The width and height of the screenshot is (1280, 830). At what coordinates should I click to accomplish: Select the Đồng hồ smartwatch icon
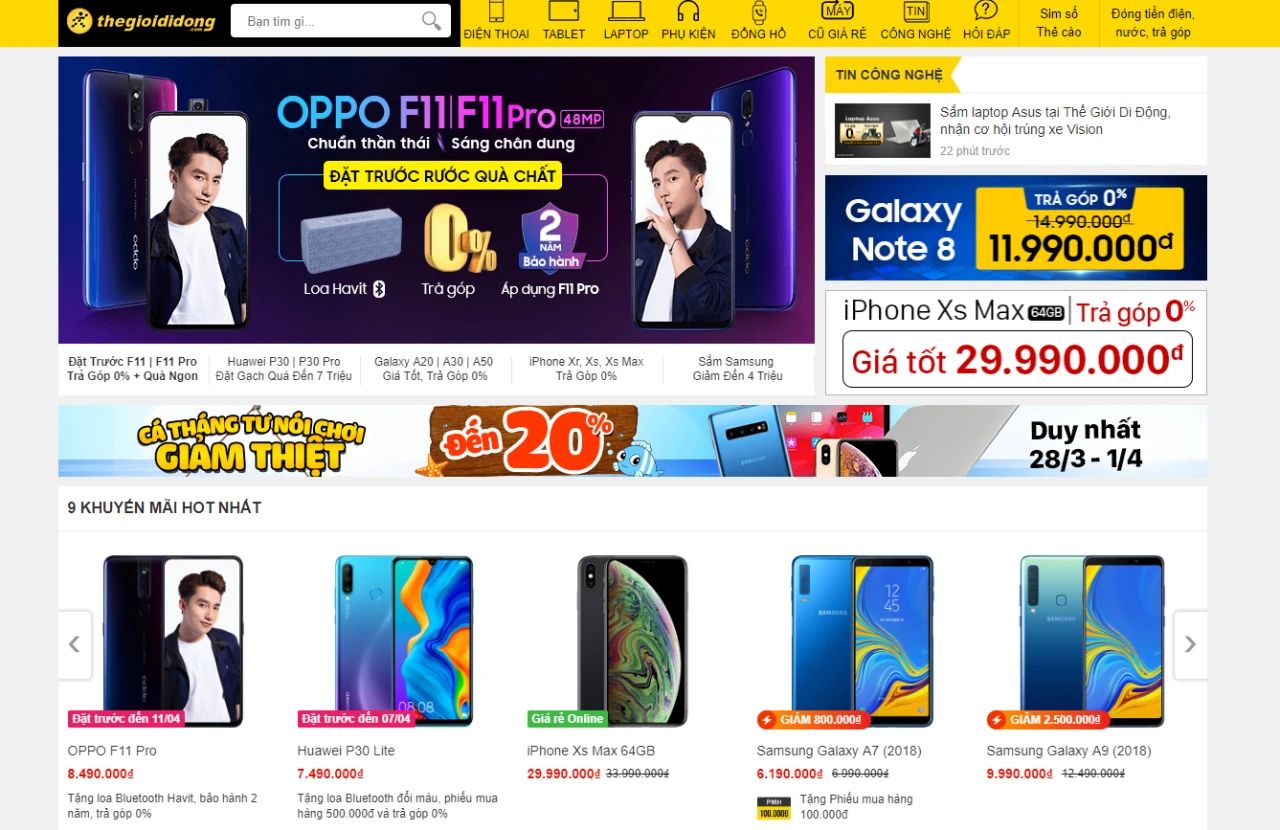759,12
